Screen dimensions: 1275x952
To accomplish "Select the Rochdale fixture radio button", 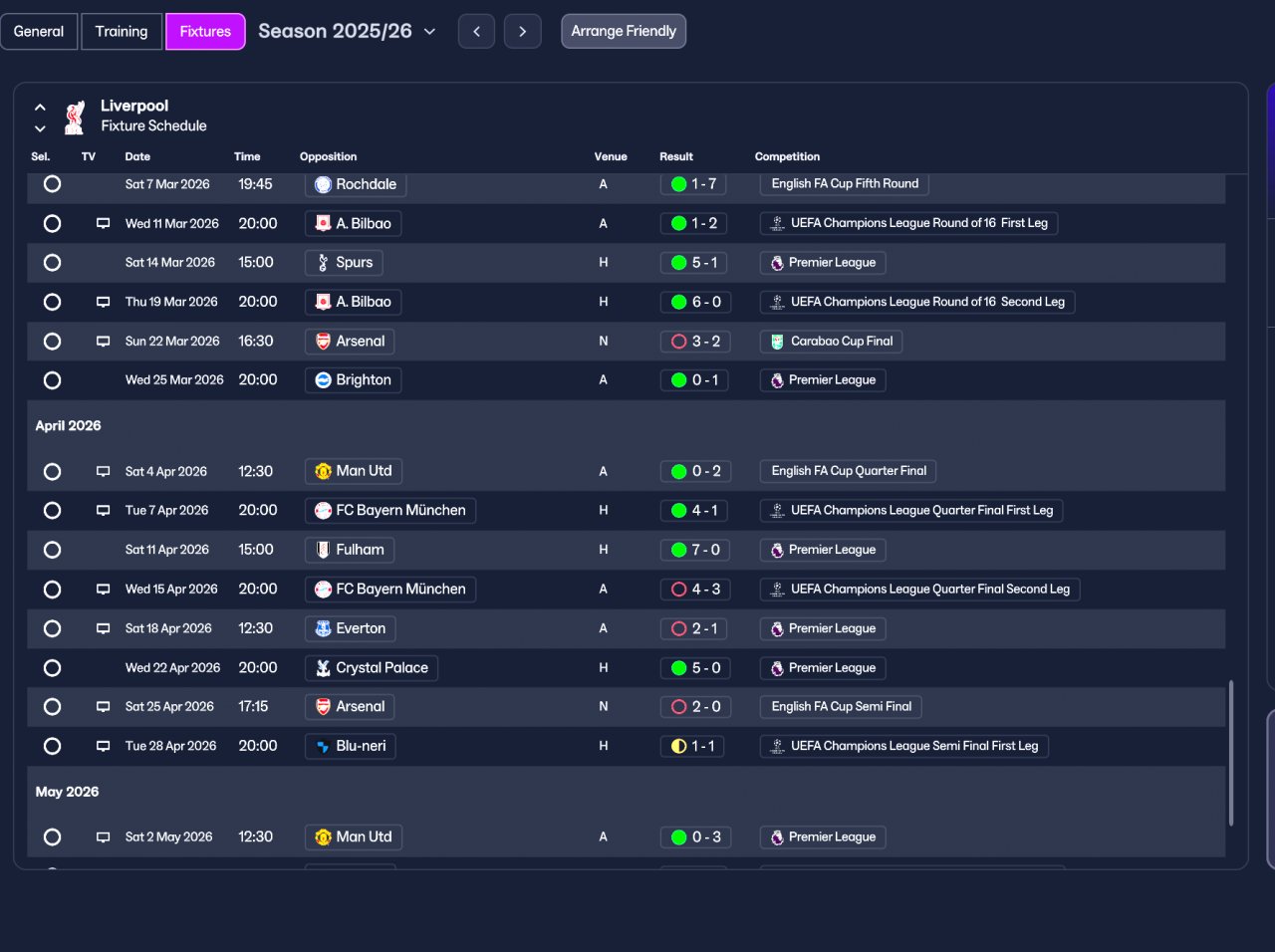I will pos(52,184).
